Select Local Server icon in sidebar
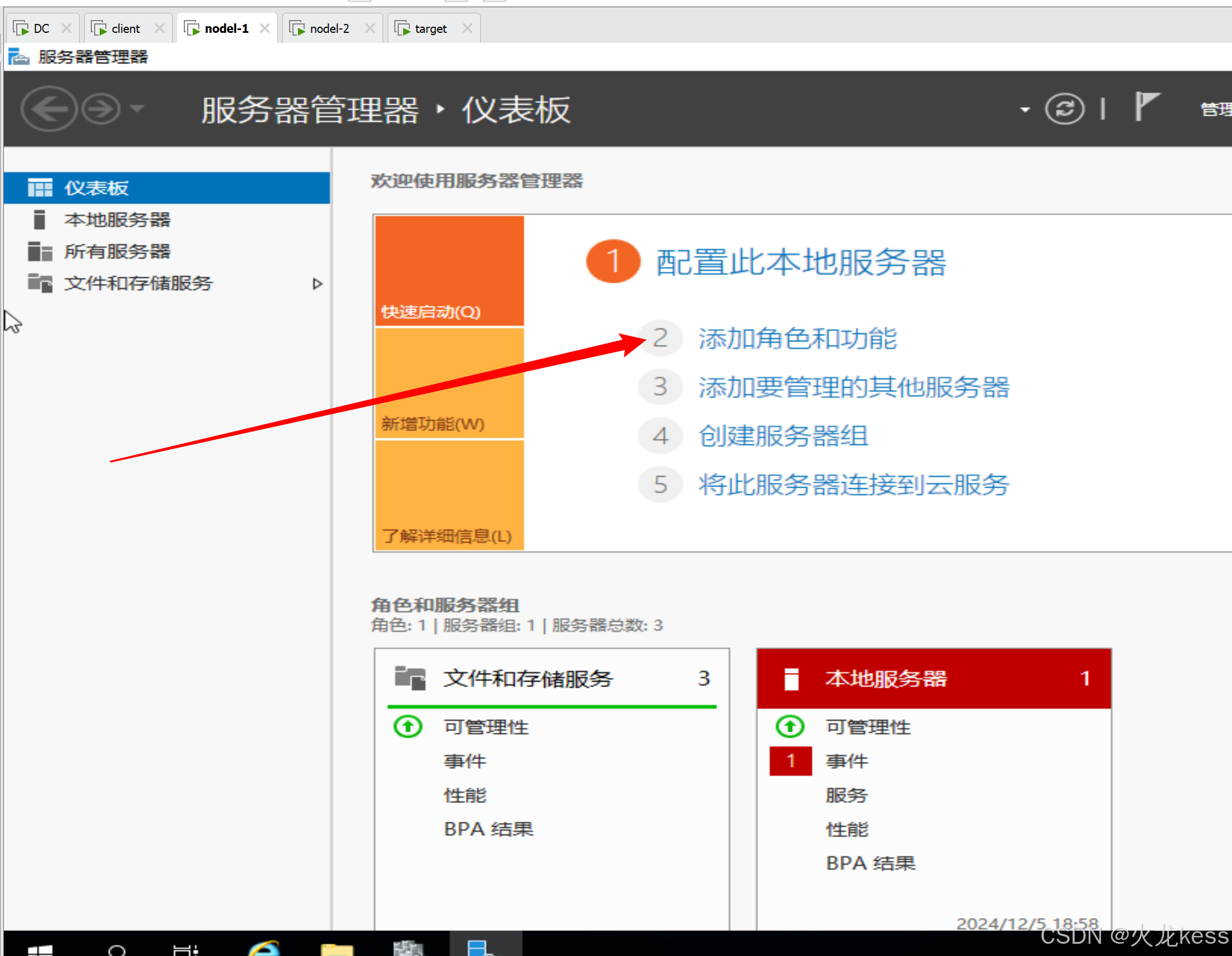 39,219
